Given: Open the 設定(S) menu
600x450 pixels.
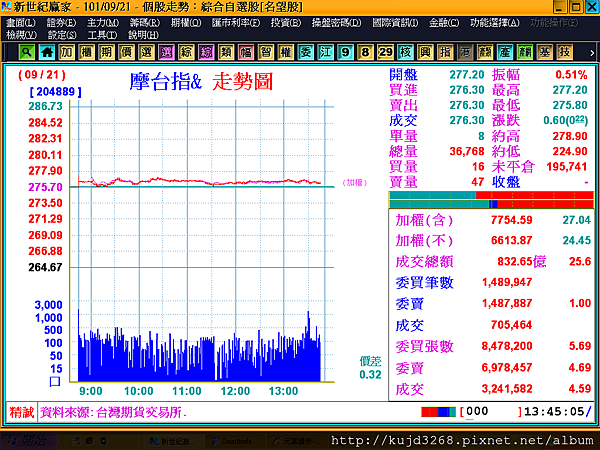Looking at the screenshot, I should [x=62, y=35].
